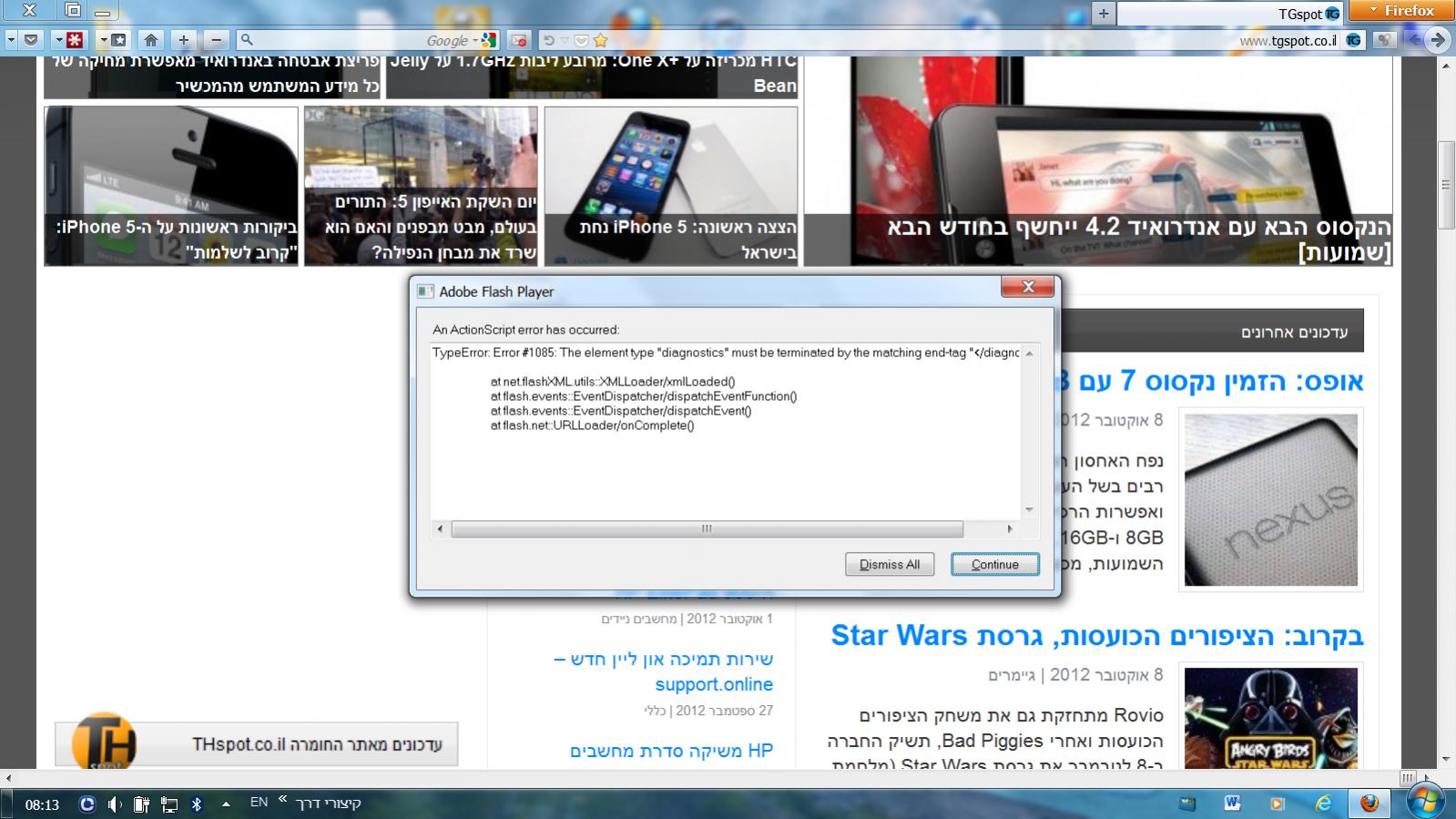Open Internet Explorer from the taskbar
This screenshot has height=819, width=1456.
pos(1323,804)
